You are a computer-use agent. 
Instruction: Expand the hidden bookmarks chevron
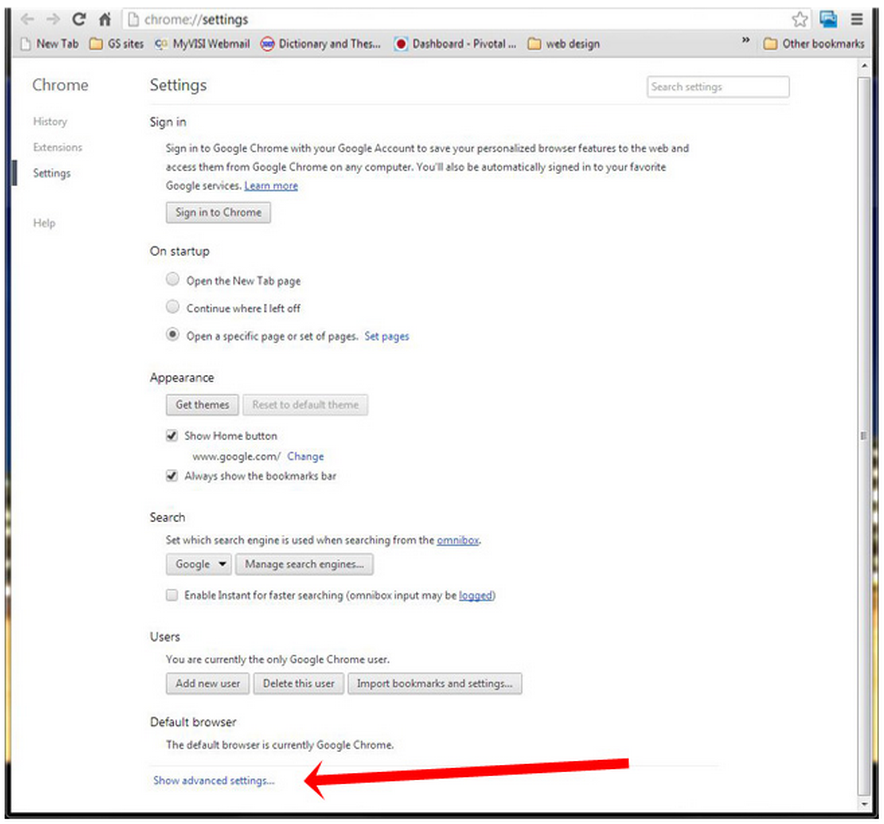745,41
